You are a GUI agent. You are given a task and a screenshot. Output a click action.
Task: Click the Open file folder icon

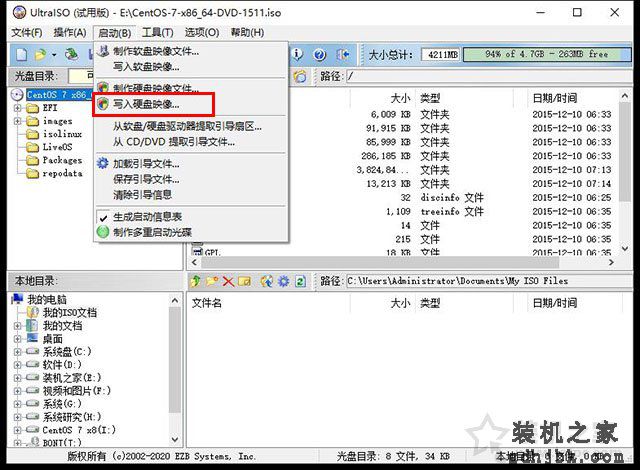pos(40,54)
